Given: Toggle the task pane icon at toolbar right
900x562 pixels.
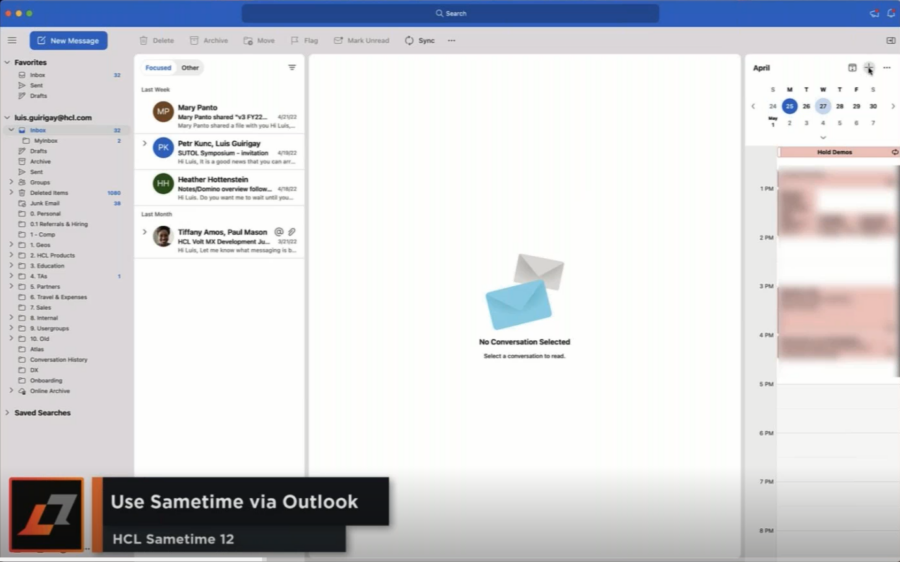Looking at the screenshot, I should [x=891, y=41].
